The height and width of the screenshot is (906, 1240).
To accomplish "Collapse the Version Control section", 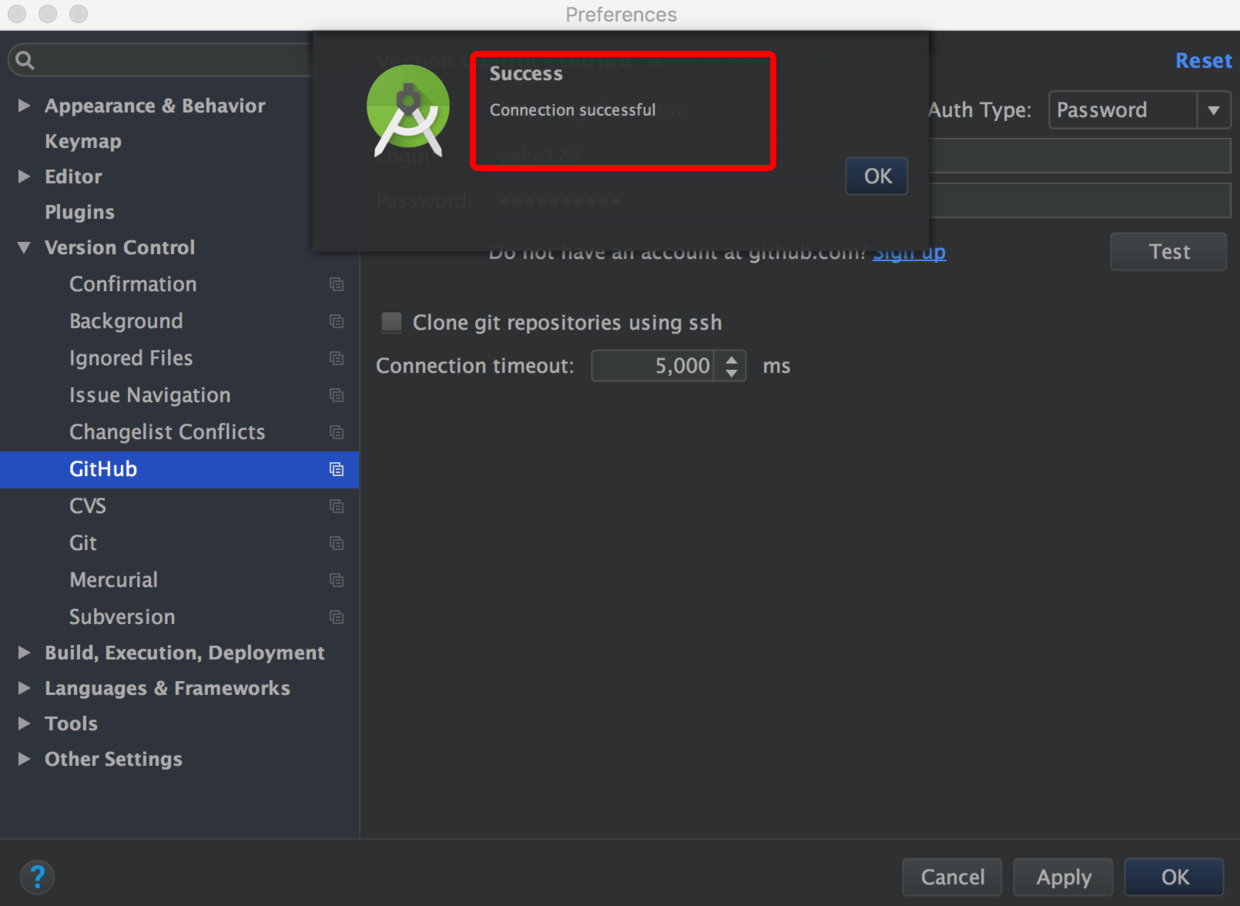I will [x=24, y=247].
